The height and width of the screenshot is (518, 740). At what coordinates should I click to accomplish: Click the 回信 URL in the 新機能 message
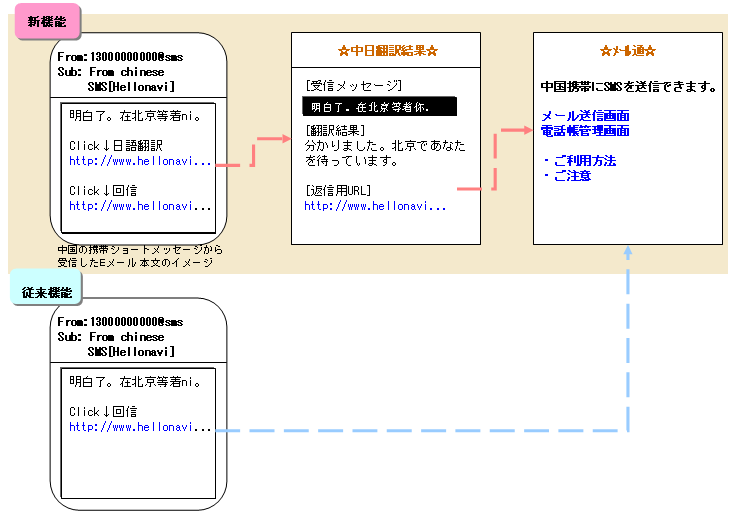pyautogui.click(x=140, y=206)
